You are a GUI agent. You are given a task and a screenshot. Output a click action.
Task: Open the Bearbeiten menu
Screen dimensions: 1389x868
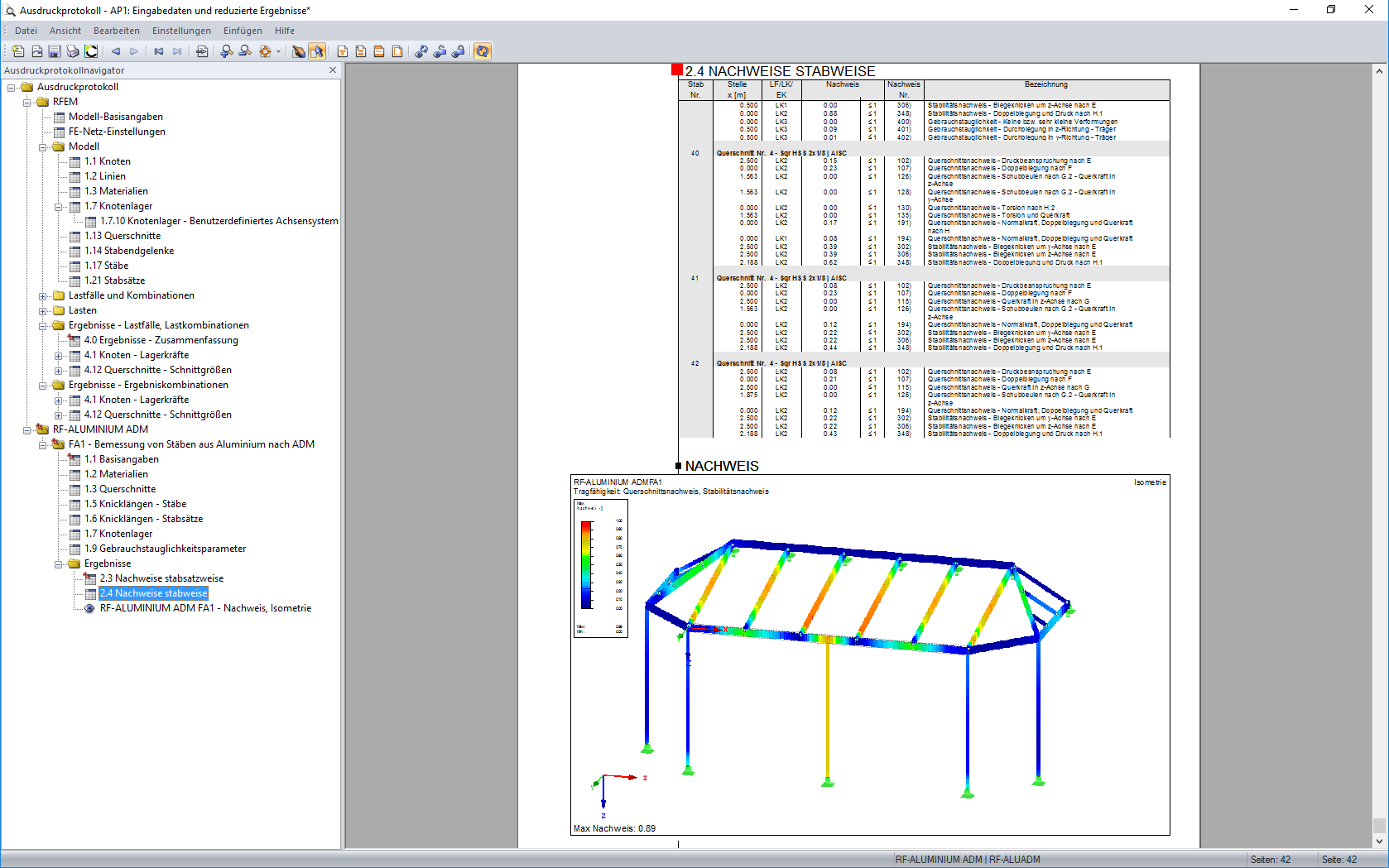(x=117, y=31)
